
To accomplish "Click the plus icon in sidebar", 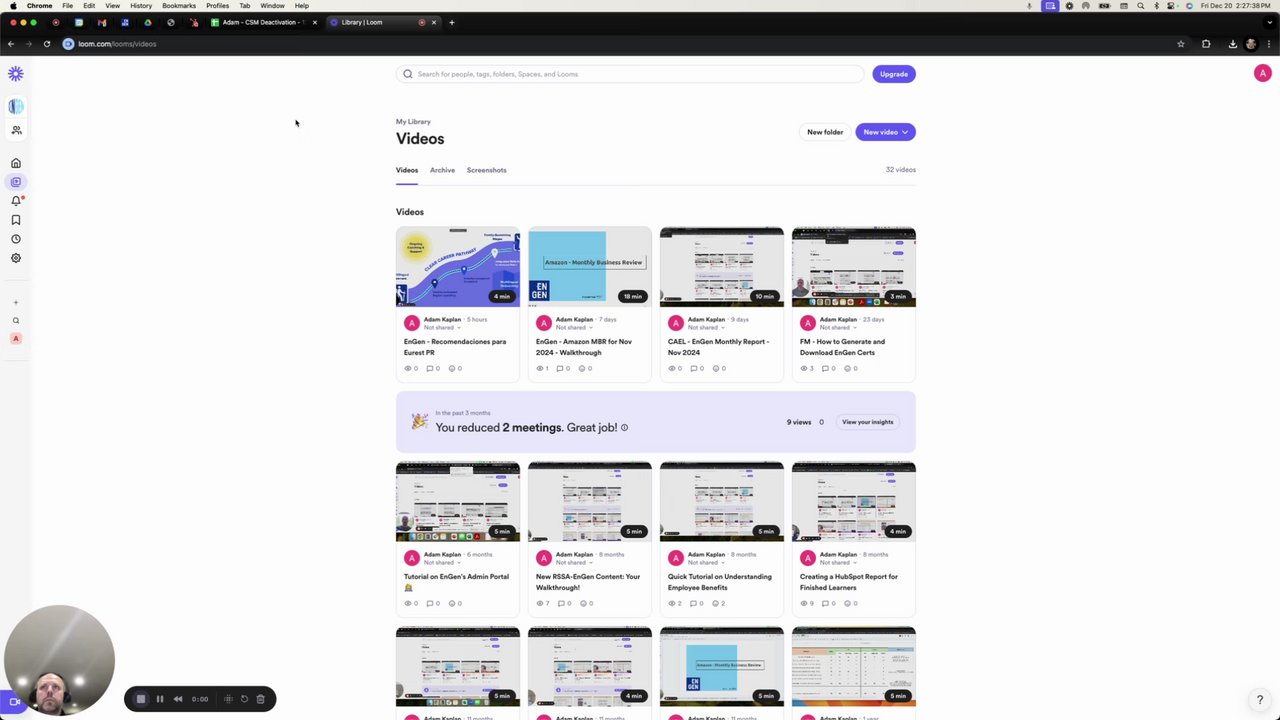I will click(16, 302).
